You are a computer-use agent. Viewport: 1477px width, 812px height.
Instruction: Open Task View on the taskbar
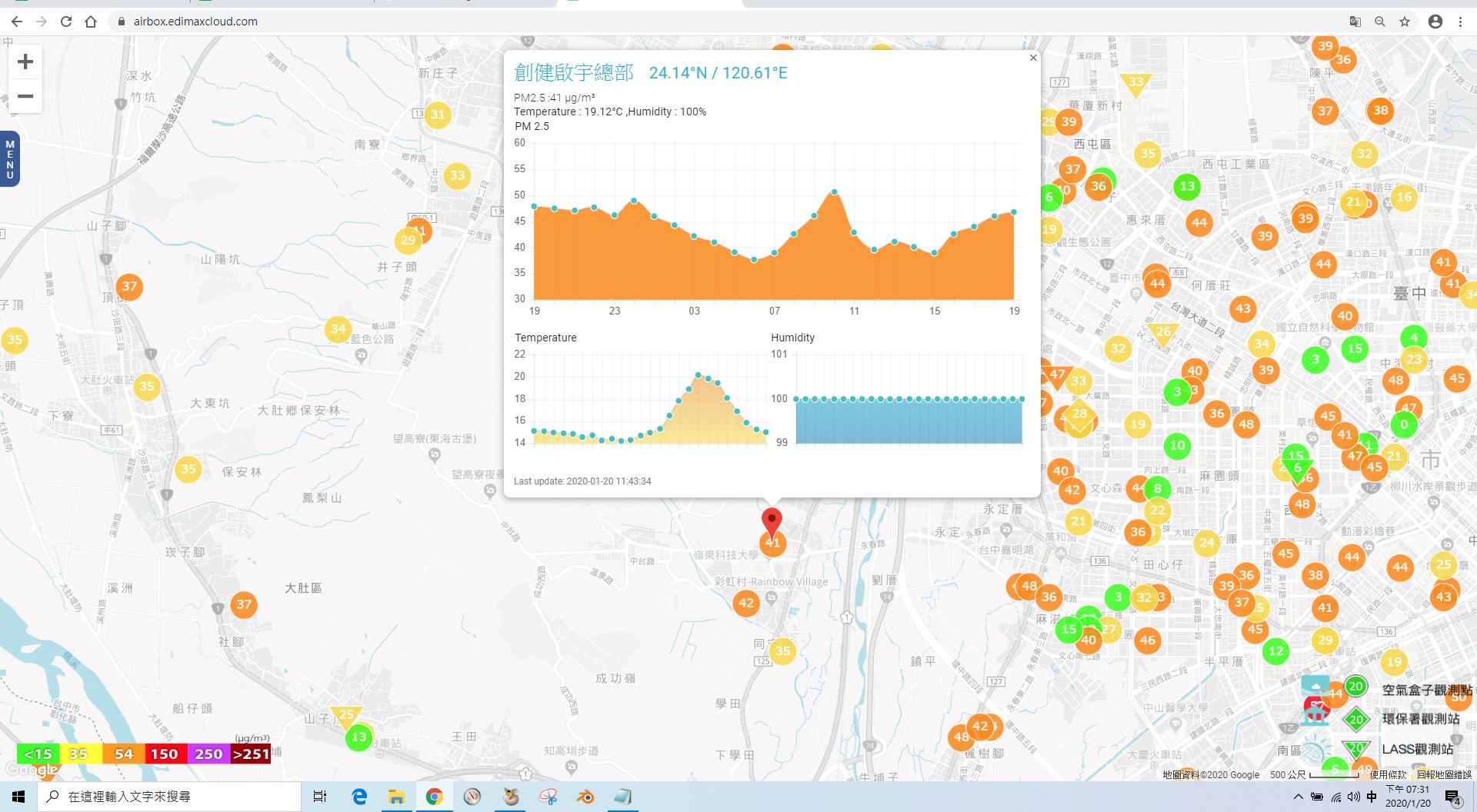[x=320, y=797]
